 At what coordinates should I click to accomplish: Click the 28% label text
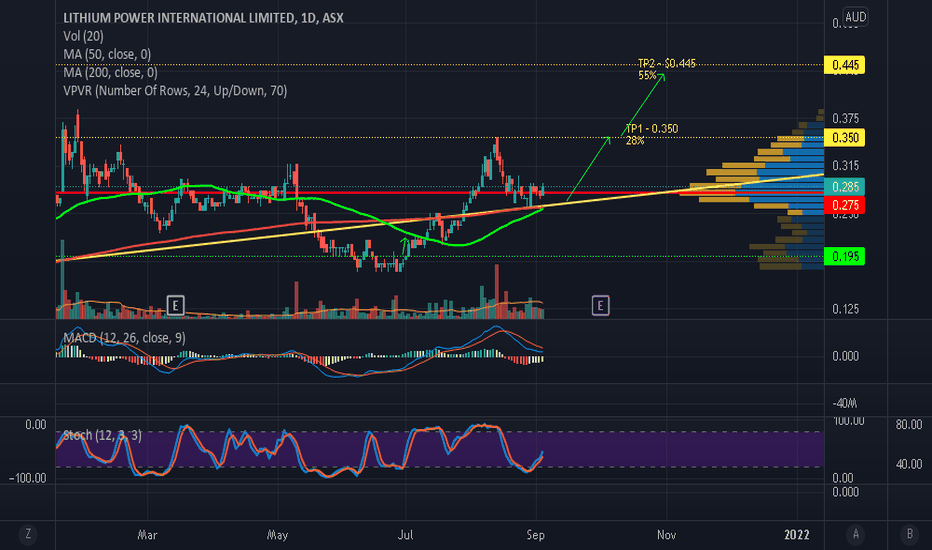(x=635, y=140)
